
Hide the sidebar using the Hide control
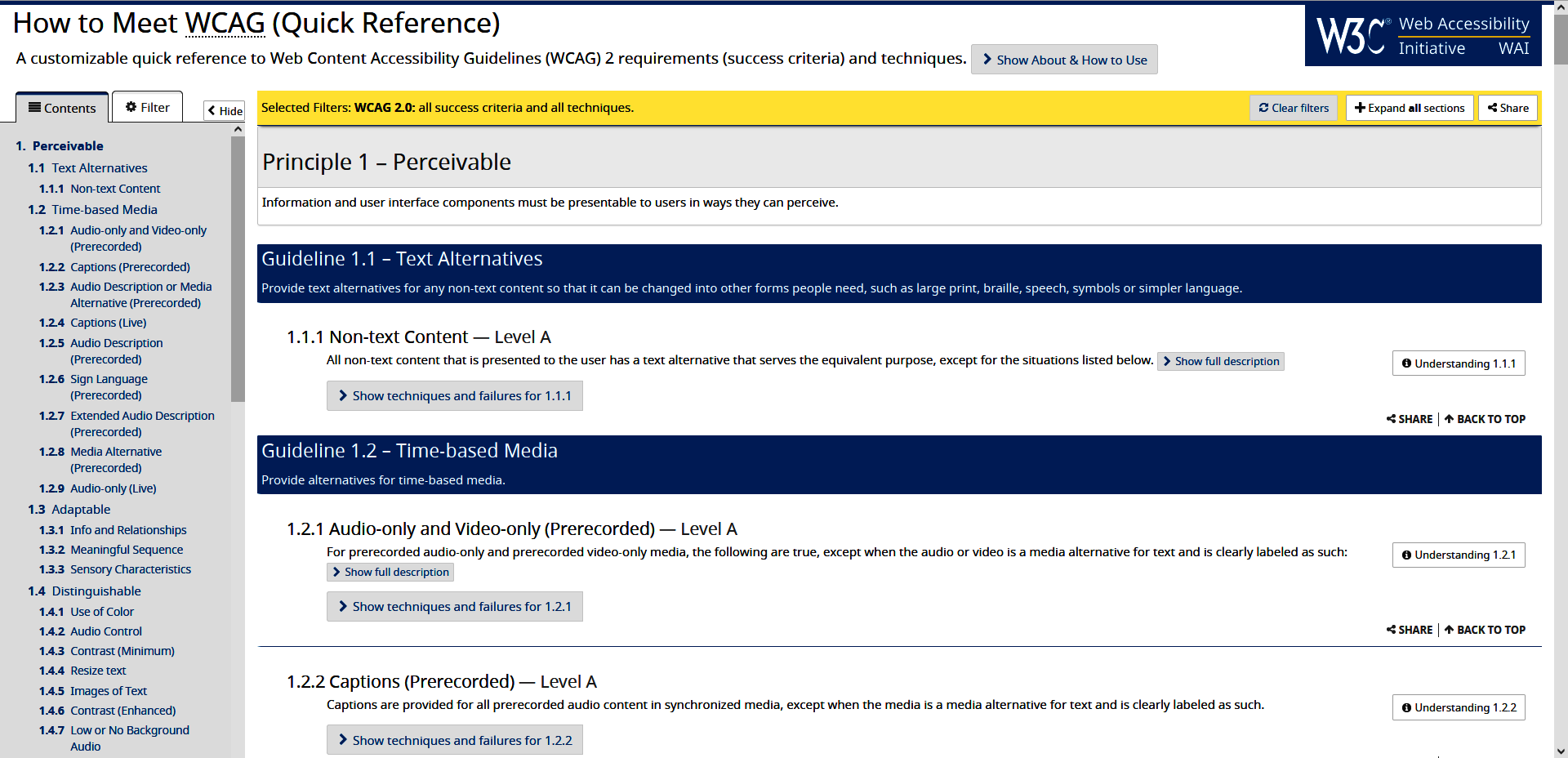224,110
